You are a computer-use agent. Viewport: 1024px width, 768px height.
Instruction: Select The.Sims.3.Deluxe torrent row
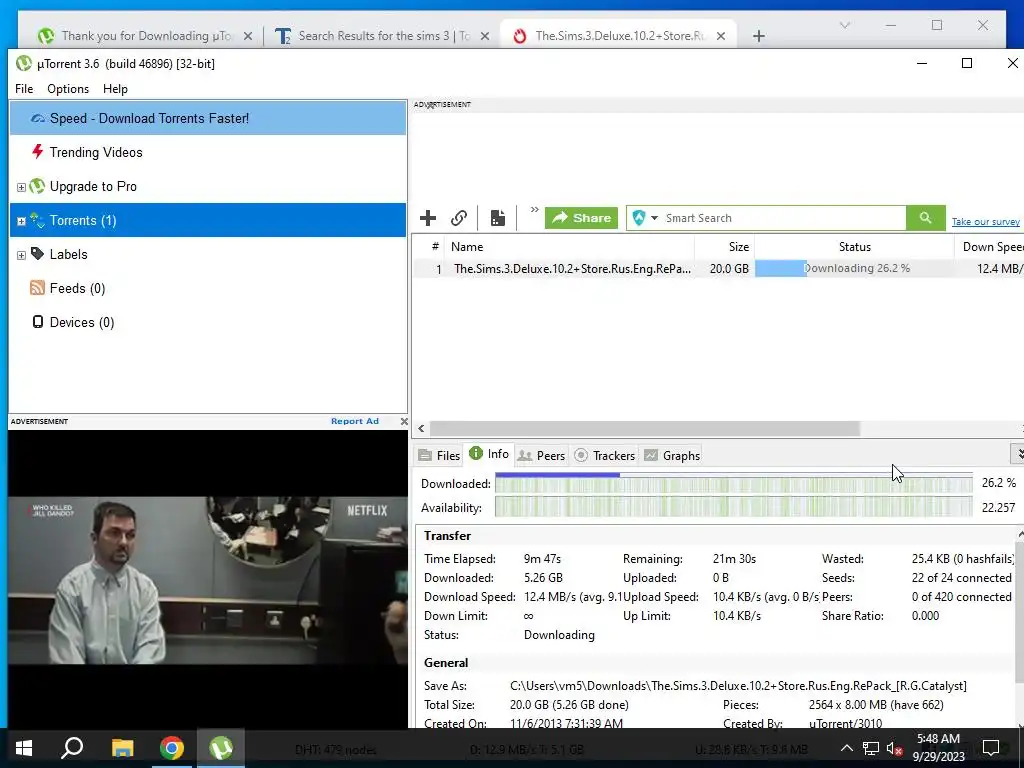718,268
